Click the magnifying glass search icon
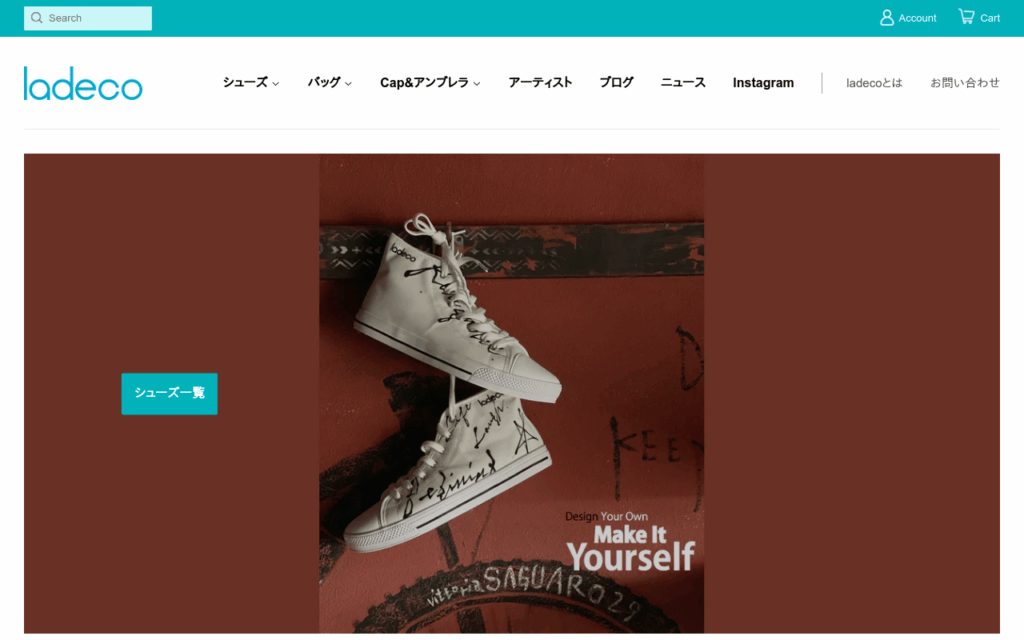Viewport: 1024px width, 640px height. pos(37,18)
